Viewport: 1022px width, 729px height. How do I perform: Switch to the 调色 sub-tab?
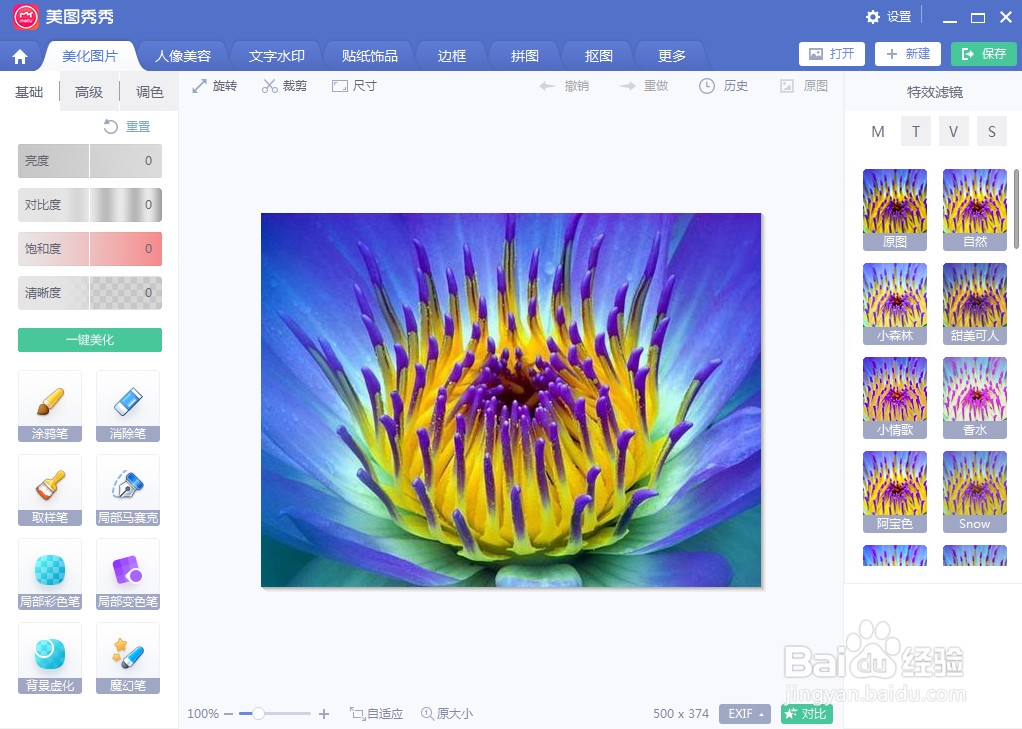148,90
